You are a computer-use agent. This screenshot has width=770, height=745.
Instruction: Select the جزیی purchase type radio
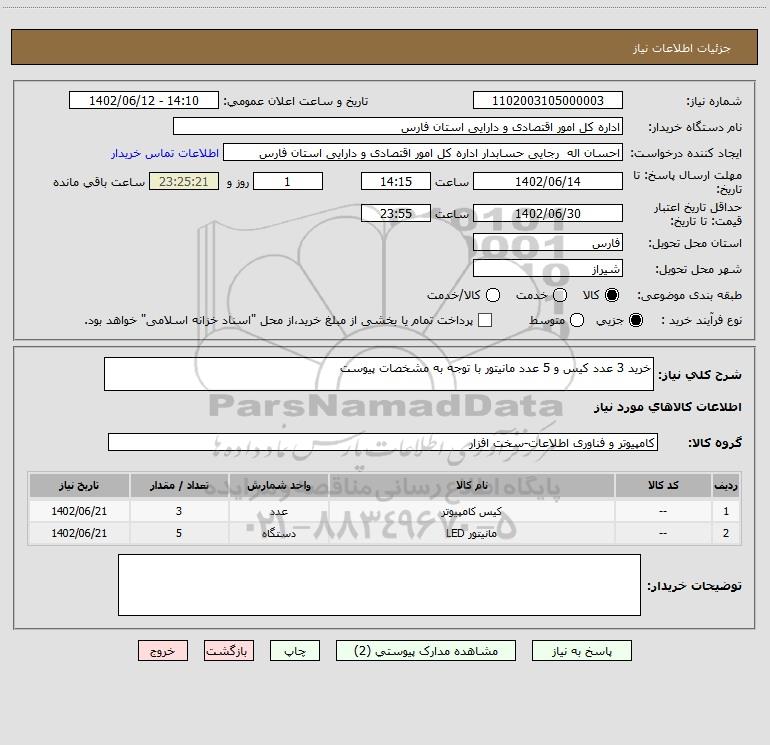635,320
